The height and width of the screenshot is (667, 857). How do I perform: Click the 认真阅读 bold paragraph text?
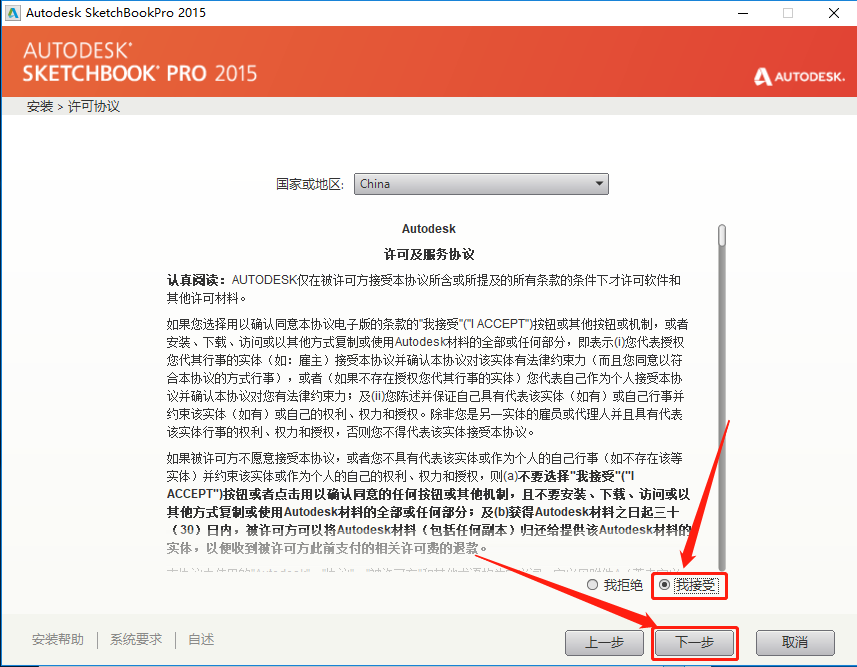[x=196, y=280]
